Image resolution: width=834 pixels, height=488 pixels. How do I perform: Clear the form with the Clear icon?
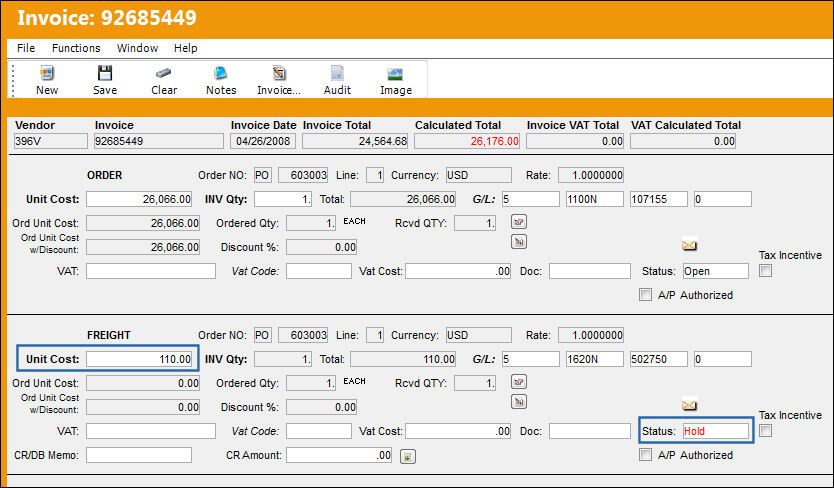(x=163, y=73)
